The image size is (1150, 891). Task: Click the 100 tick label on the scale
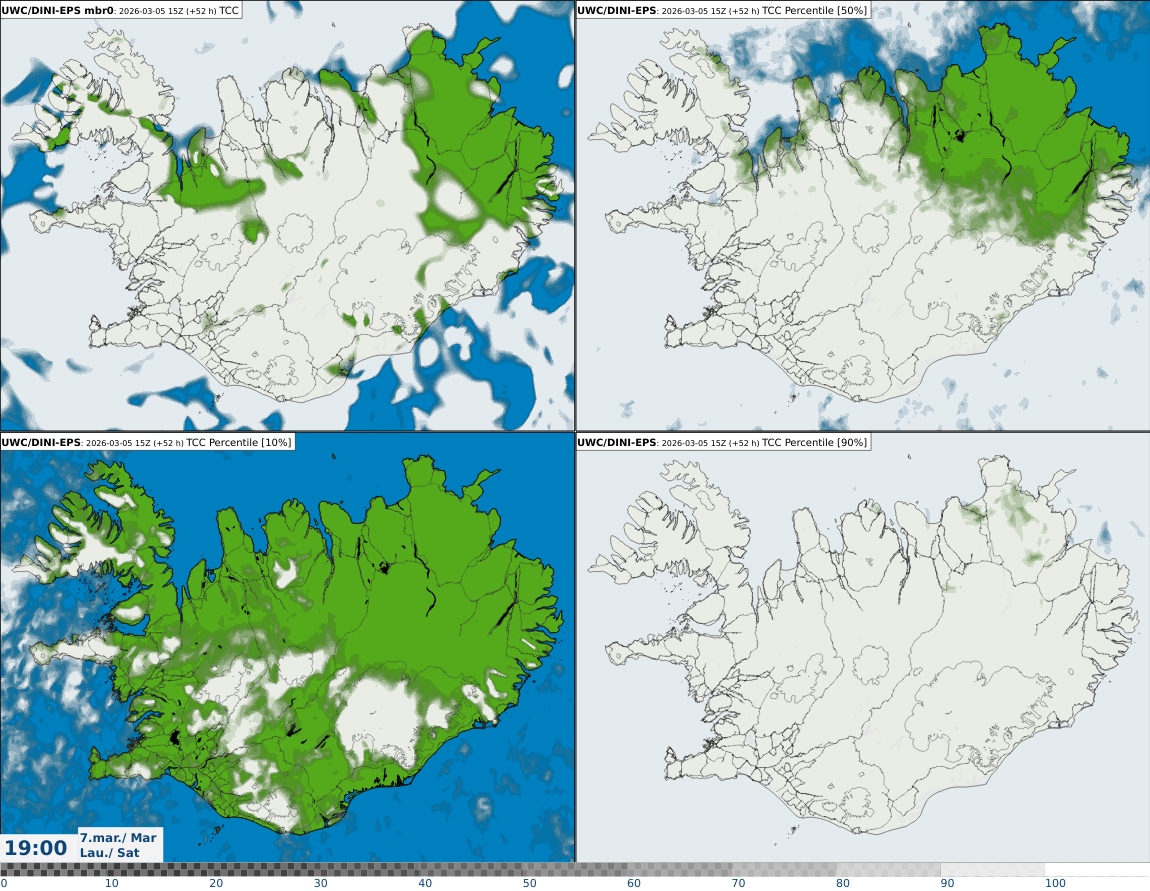[x=1055, y=883]
